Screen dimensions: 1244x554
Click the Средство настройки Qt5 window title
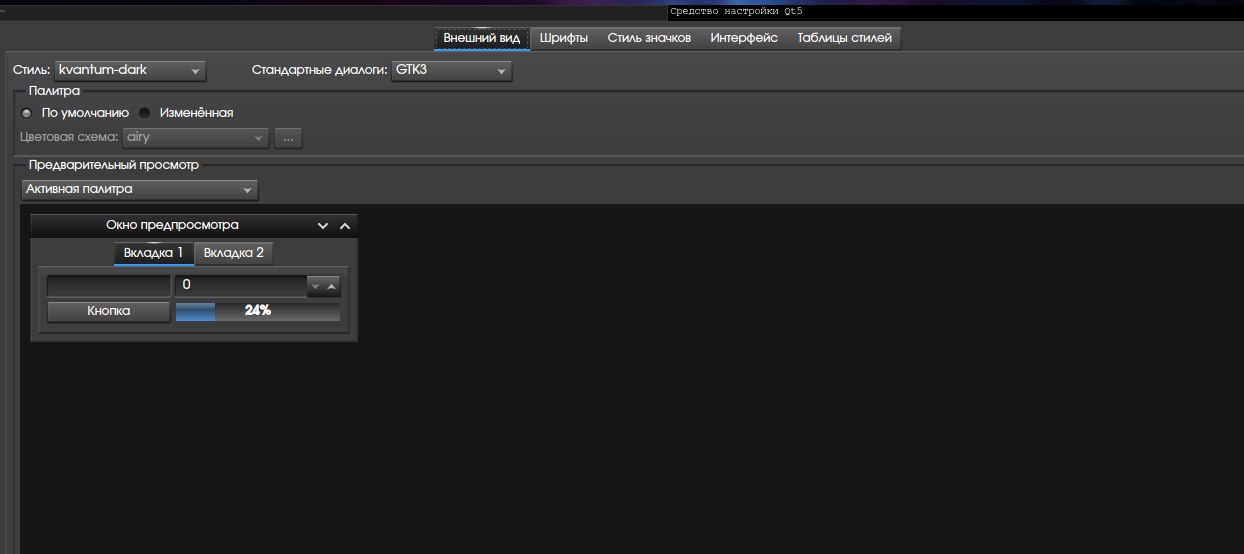tap(735, 11)
